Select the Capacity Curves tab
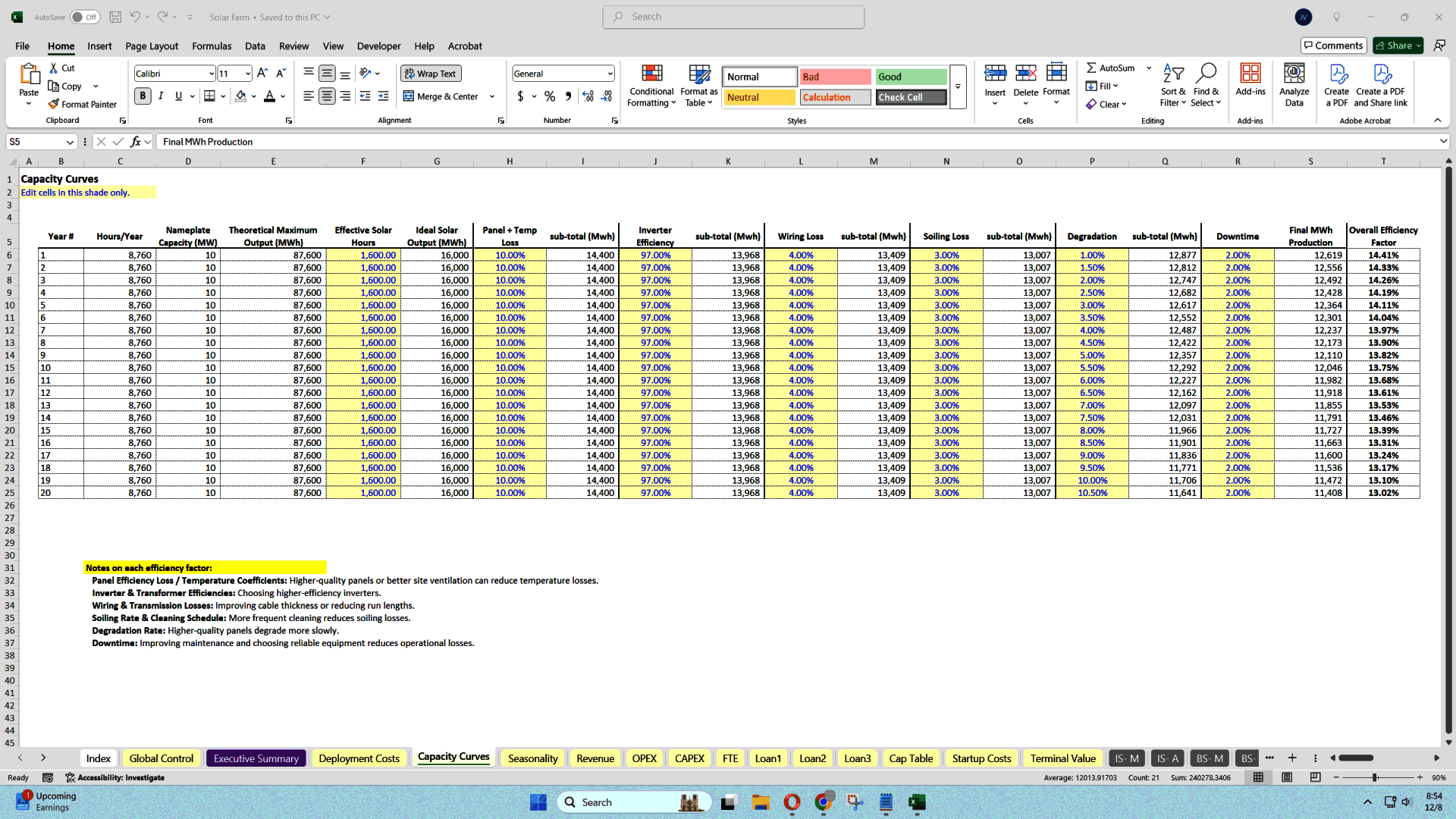Image resolution: width=1456 pixels, height=819 pixels. pos(453,757)
